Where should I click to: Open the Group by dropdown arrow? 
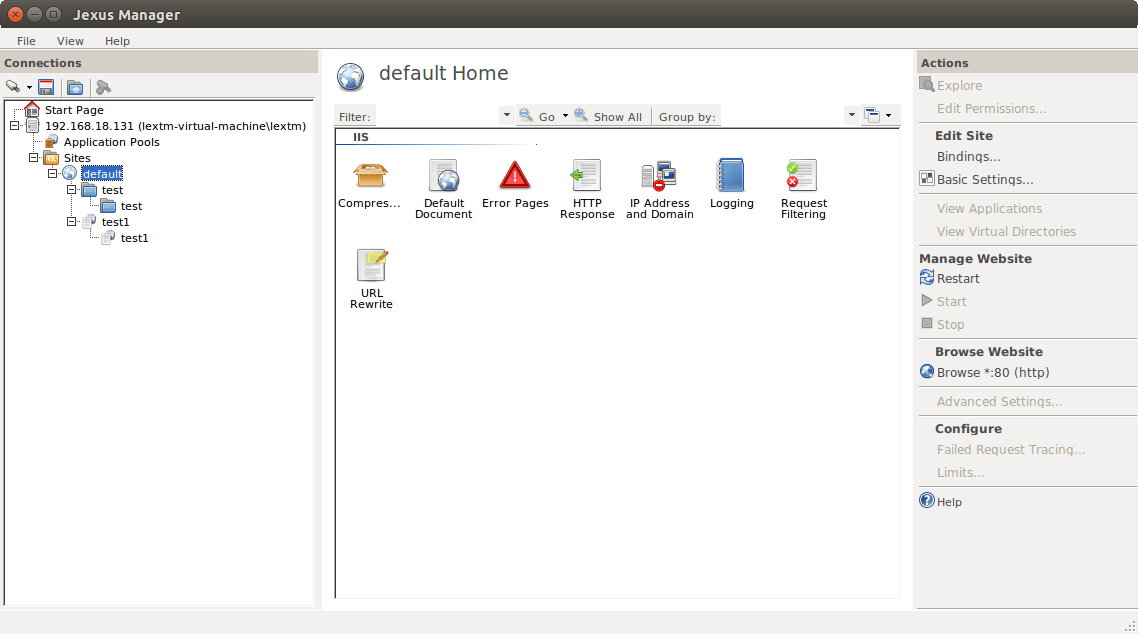tap(851, 115)
